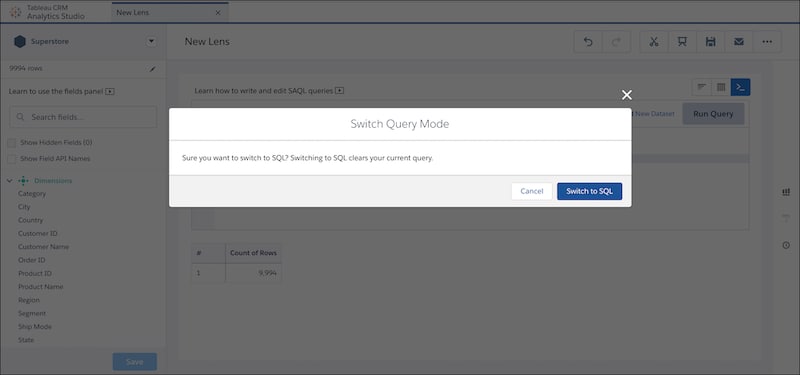Select the Region dimension field
The width and height of the screenshot is (800, 375).
29,300
